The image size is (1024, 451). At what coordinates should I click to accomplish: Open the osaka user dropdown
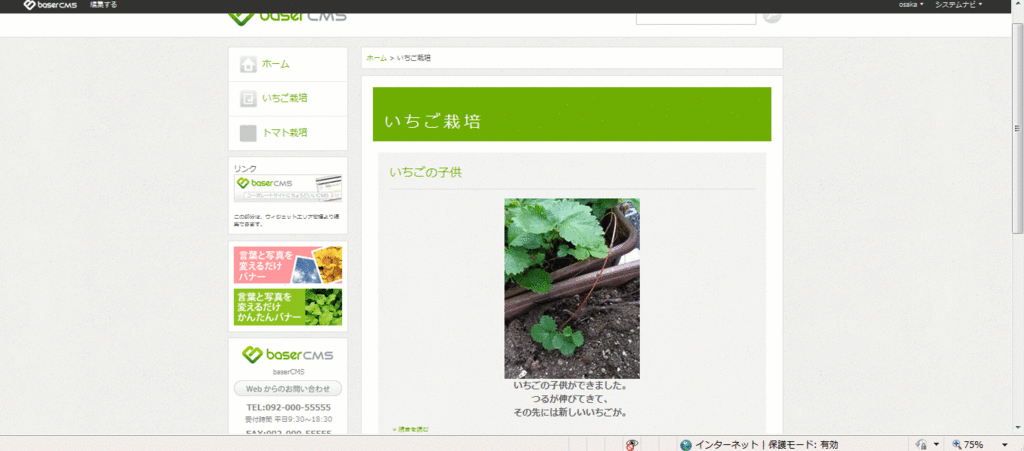tap(910, 5)
